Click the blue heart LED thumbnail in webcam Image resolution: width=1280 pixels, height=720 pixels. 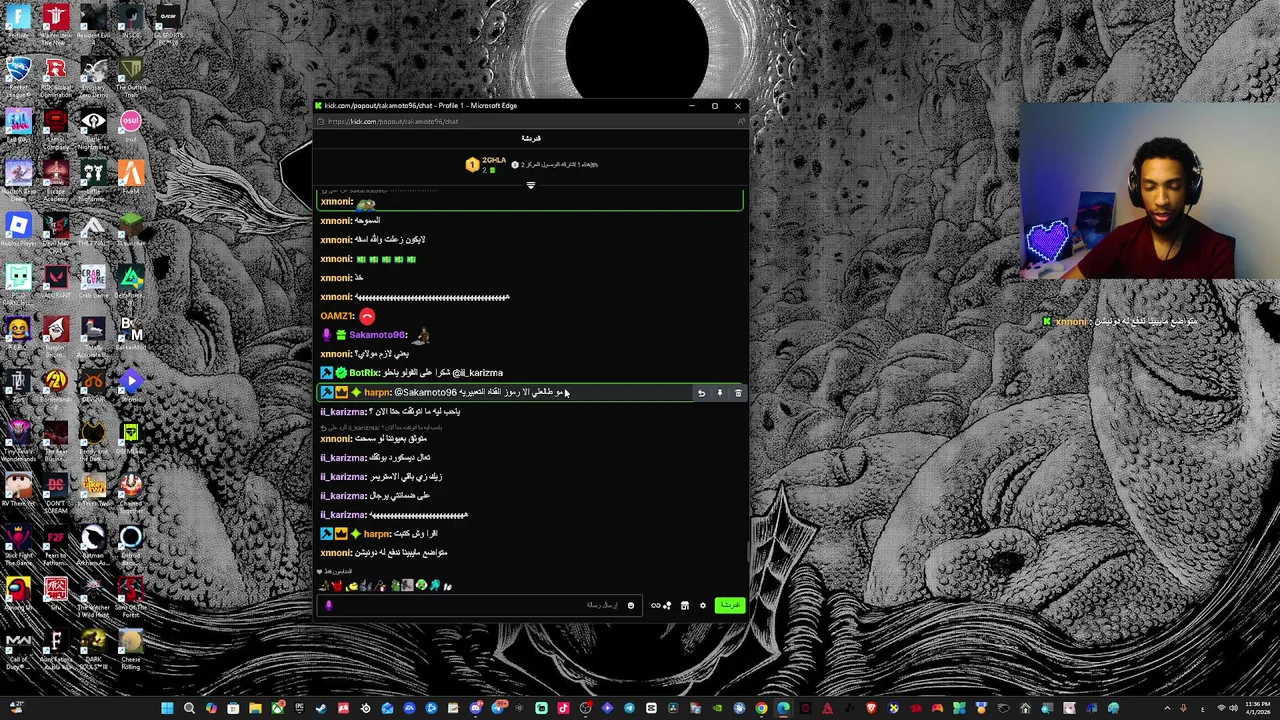coord(1047,242)
